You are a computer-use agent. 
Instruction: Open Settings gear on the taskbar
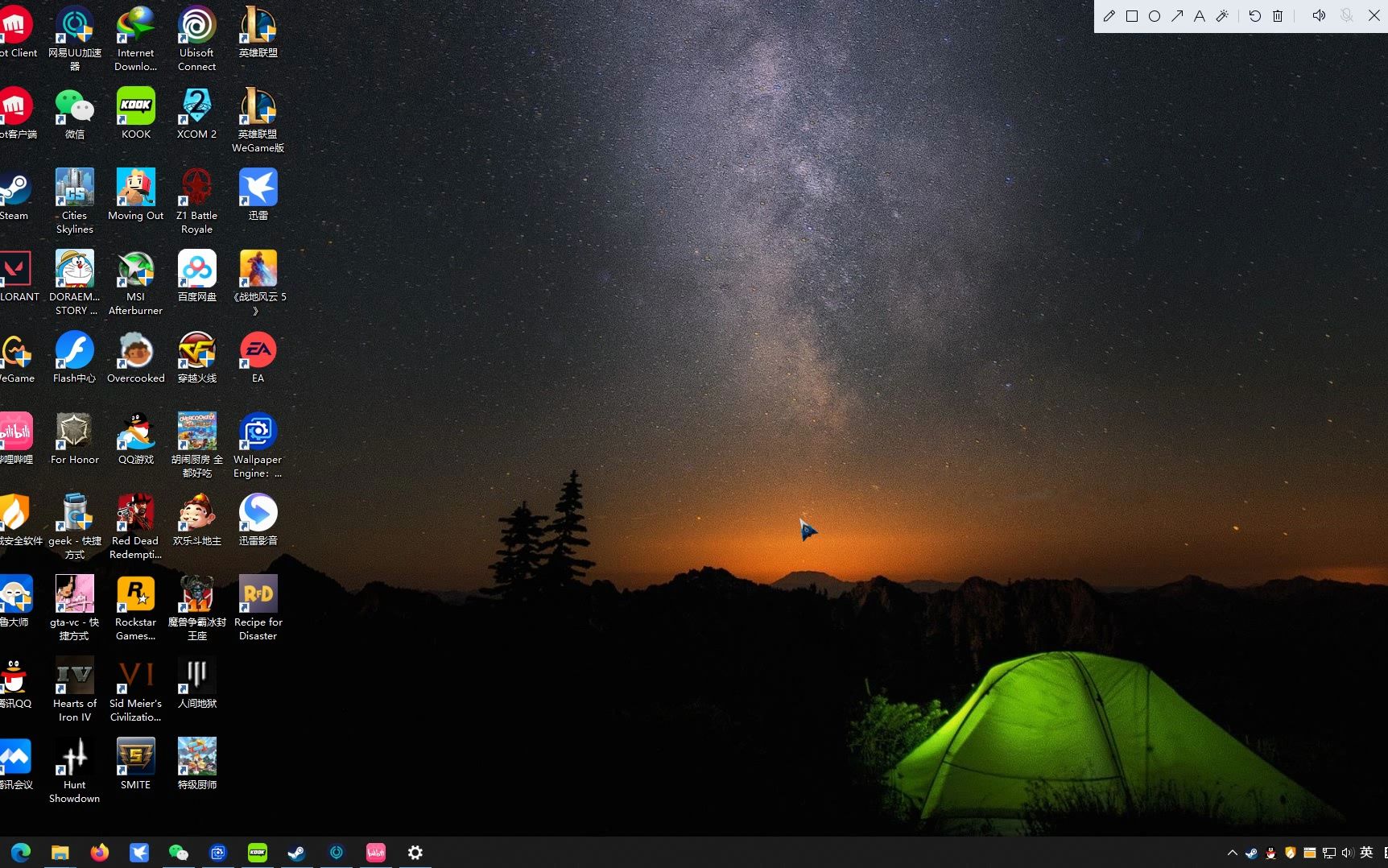[x=415, y=852]
